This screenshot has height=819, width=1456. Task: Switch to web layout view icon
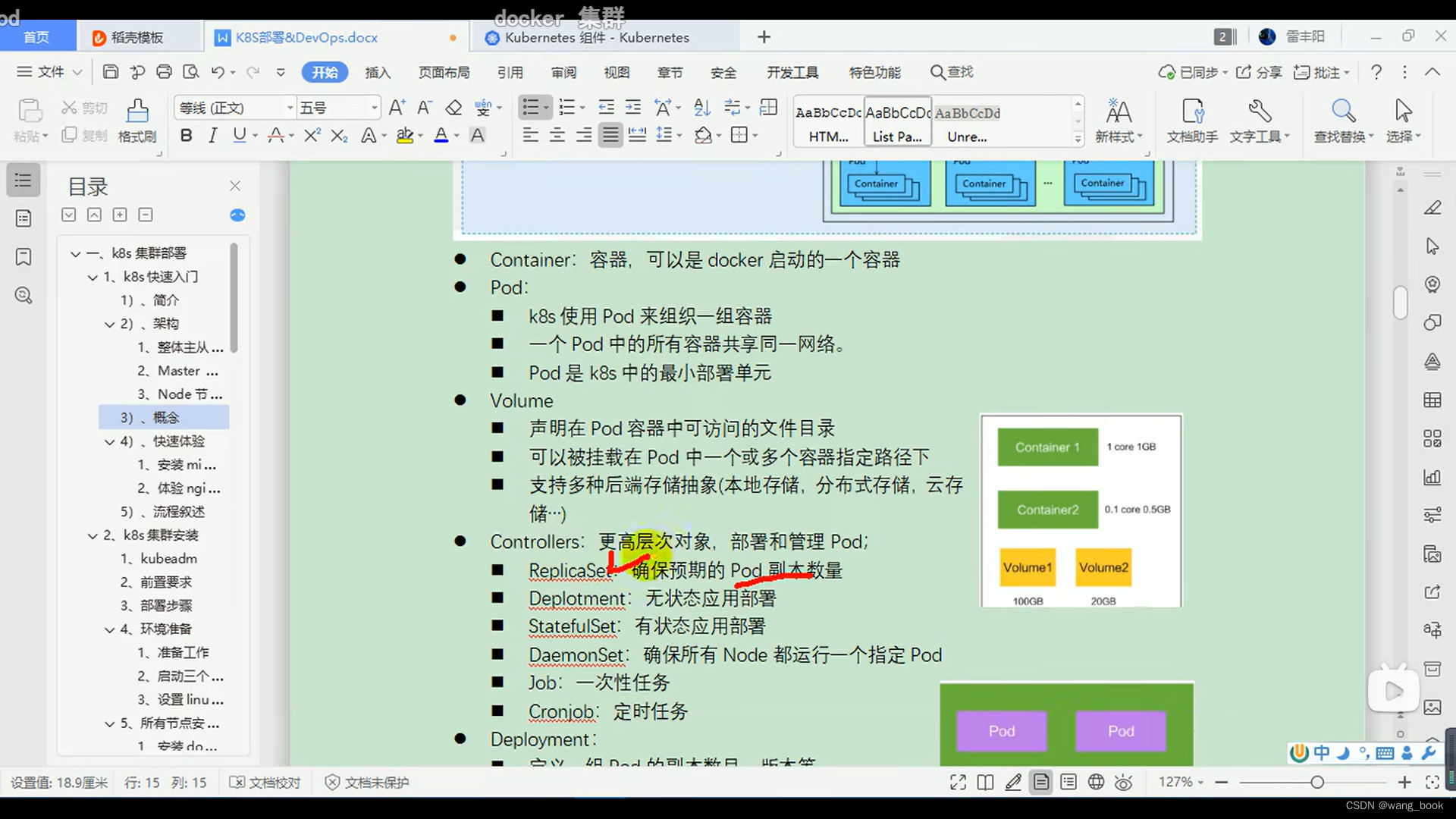[x=1096, y=783]
